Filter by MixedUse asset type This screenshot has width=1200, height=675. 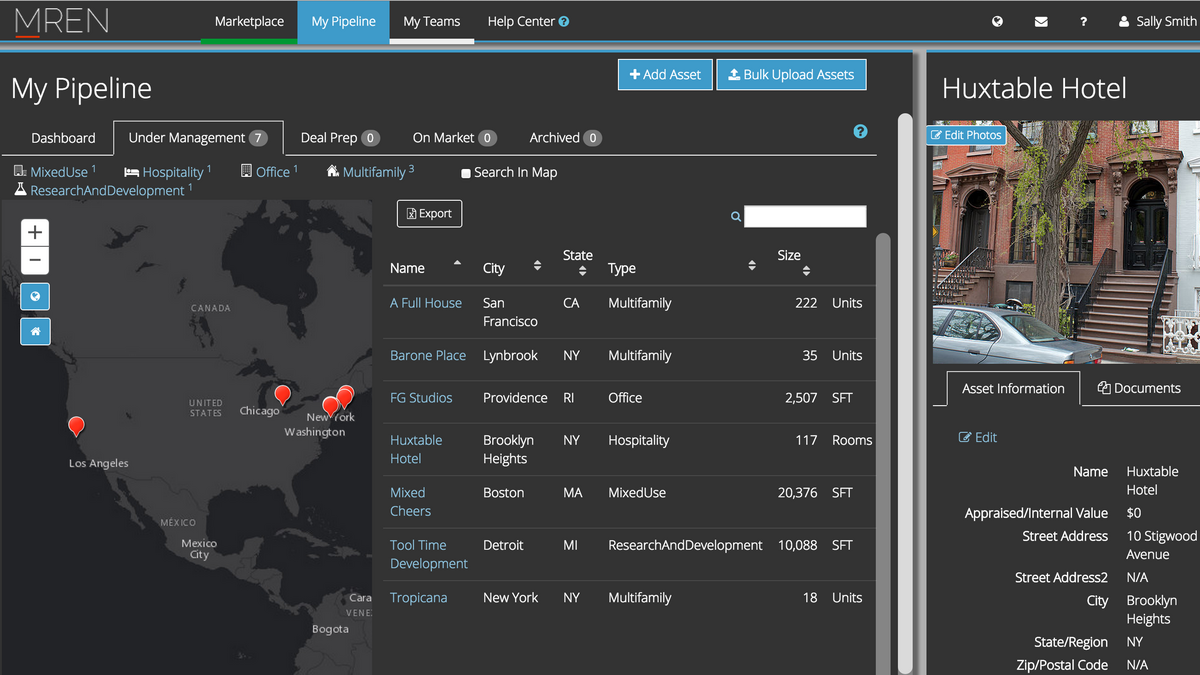(55, 172)
